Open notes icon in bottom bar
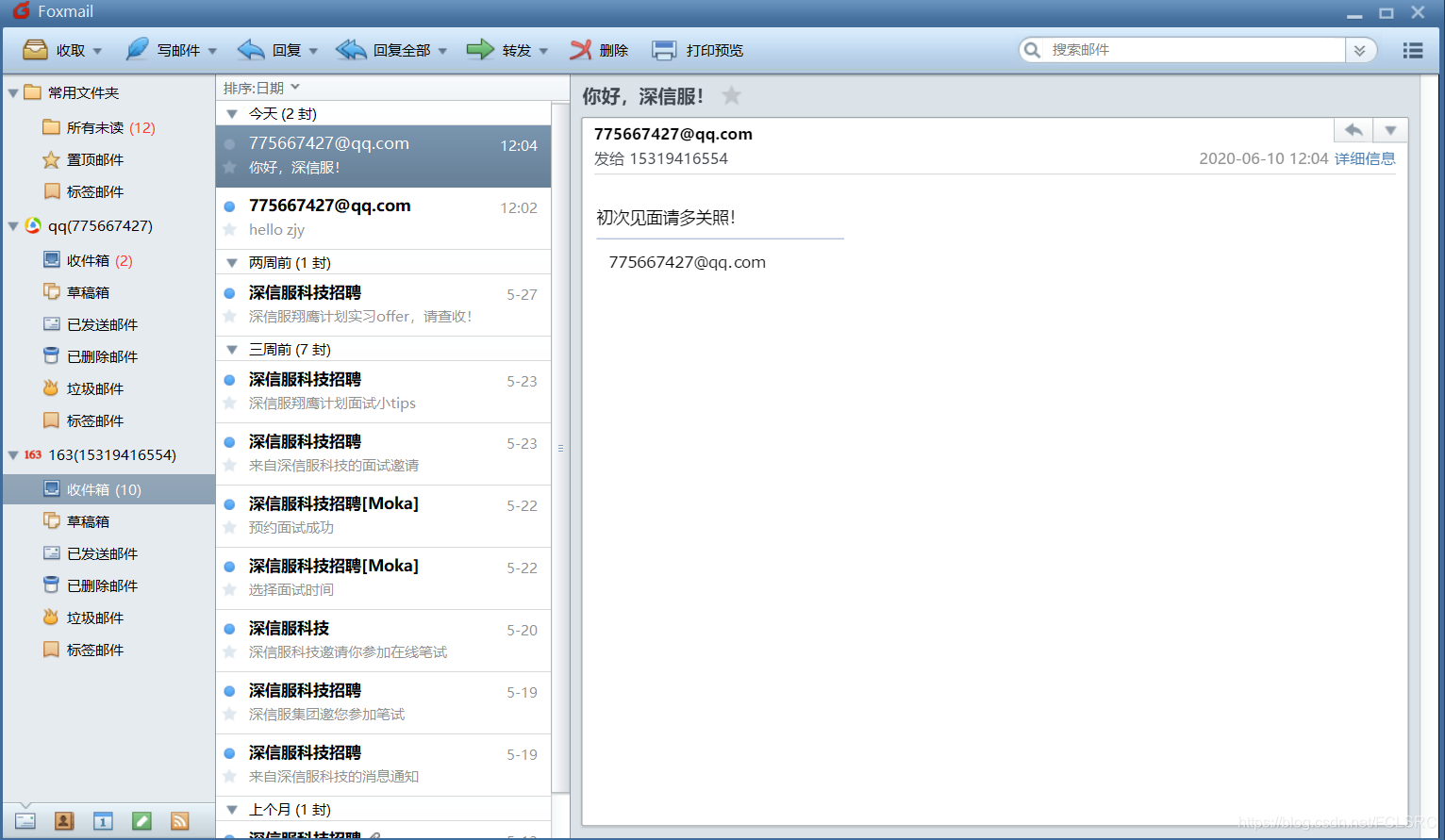Image resolution: width=1445 pixels, height=840 pixels. click(x=141, y=821)
